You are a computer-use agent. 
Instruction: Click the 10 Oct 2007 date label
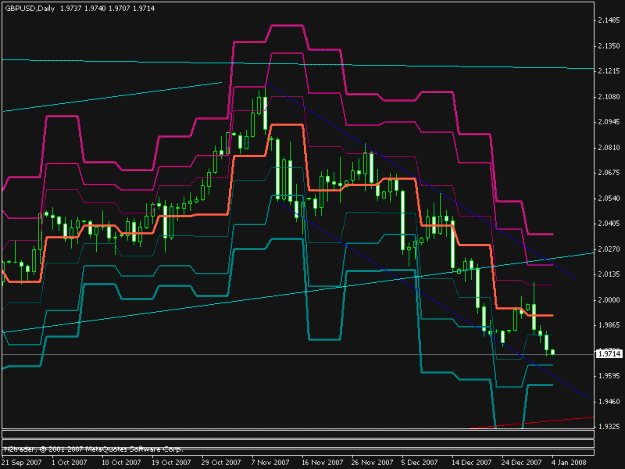[x=121, y=462]
